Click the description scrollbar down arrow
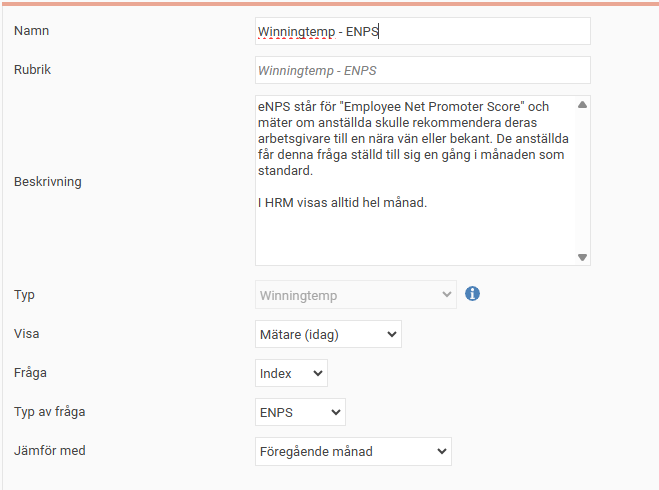 pyautogui.click(x=582, y=257)
